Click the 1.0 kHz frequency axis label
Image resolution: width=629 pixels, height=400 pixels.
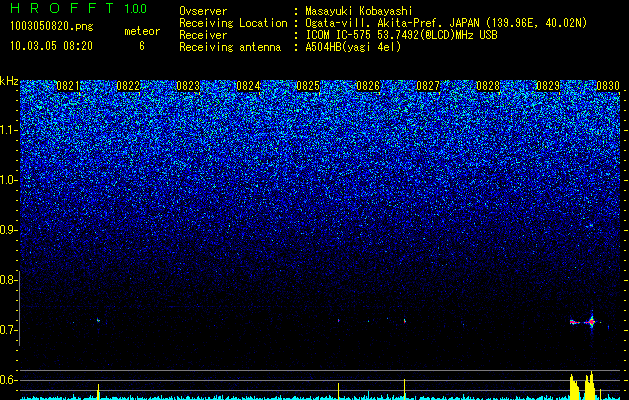(8, 181)
